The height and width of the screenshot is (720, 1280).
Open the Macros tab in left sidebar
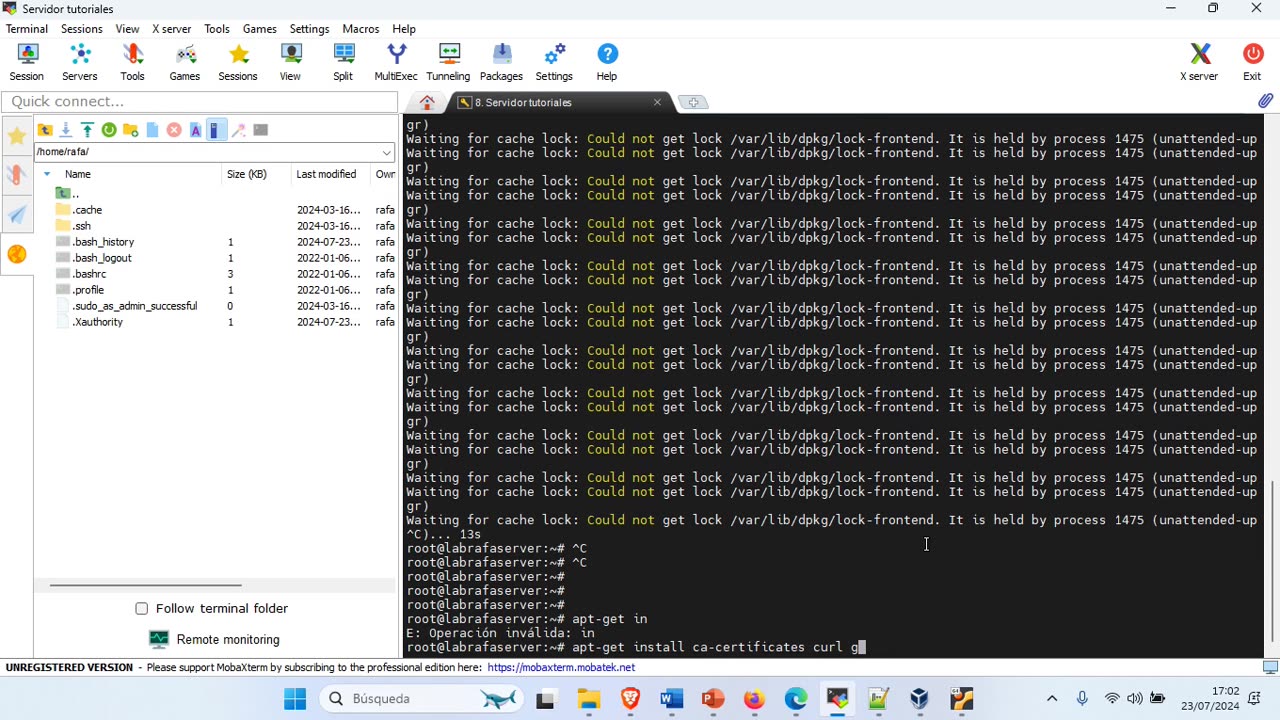[x=17, y=214]
